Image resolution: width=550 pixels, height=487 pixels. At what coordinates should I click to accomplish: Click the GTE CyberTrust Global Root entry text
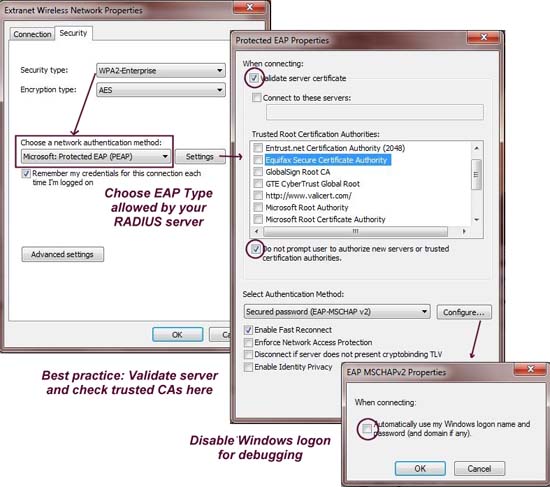tap(313, 184)
